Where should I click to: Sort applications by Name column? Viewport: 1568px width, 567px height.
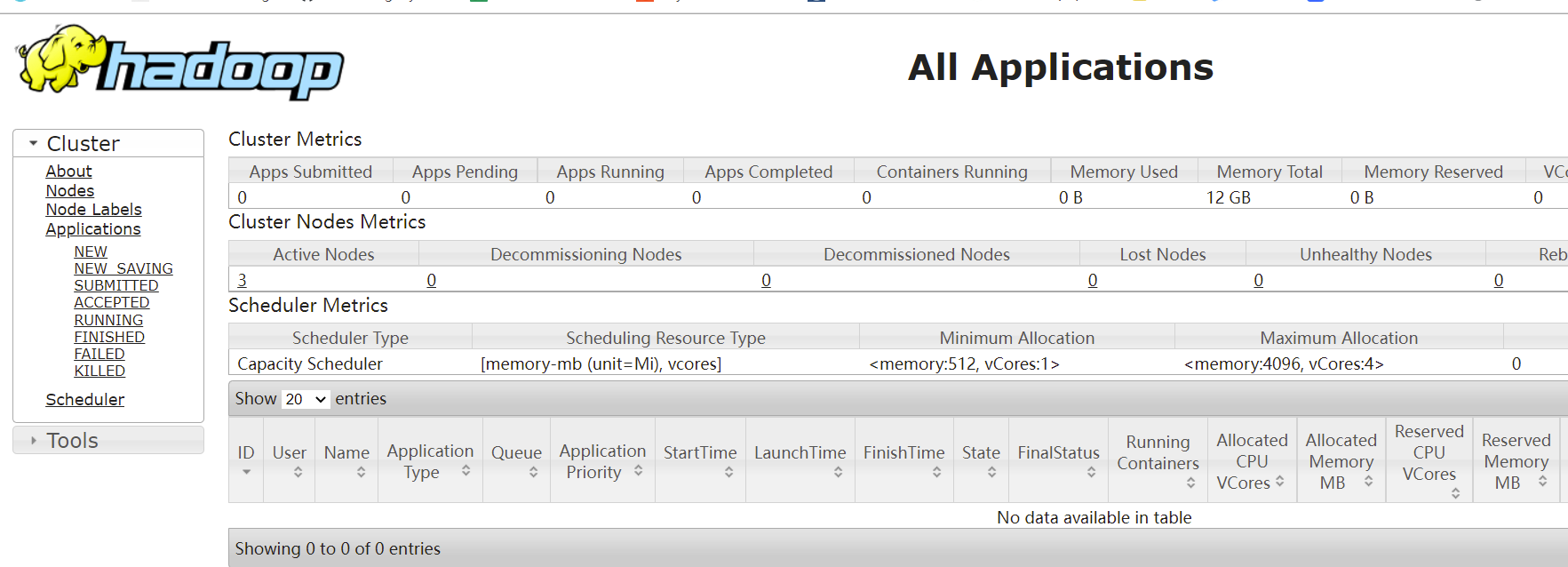click(x=346, y=453)
